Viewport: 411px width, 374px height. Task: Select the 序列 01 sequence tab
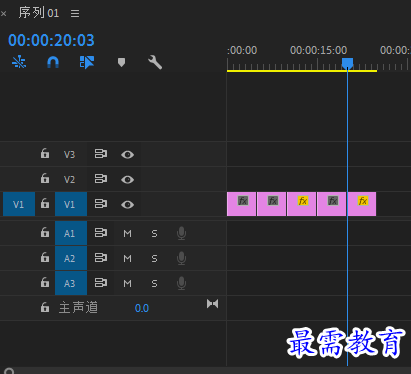[39, 13]
